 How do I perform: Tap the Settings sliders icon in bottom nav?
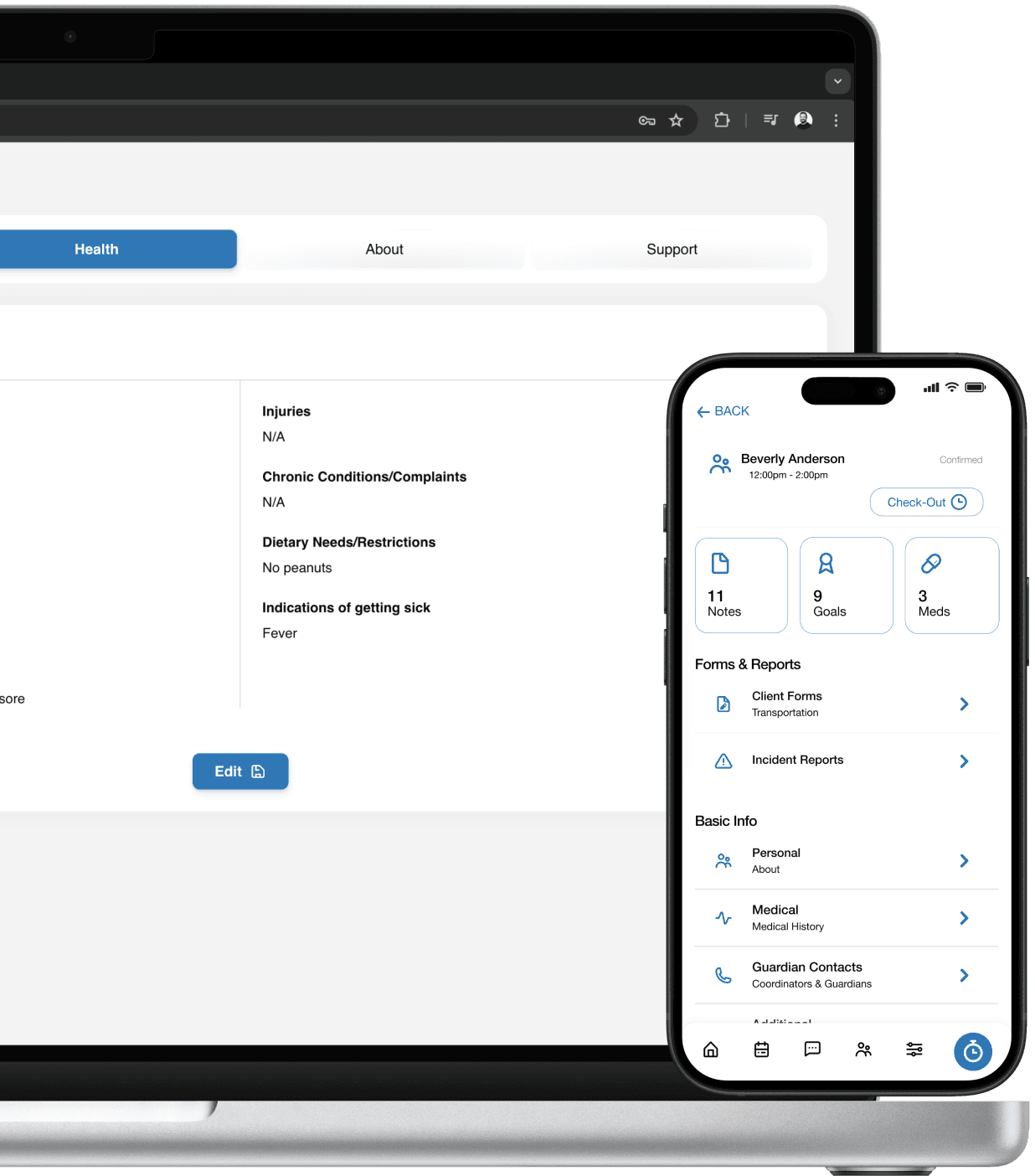click(x=914, y=1050)
